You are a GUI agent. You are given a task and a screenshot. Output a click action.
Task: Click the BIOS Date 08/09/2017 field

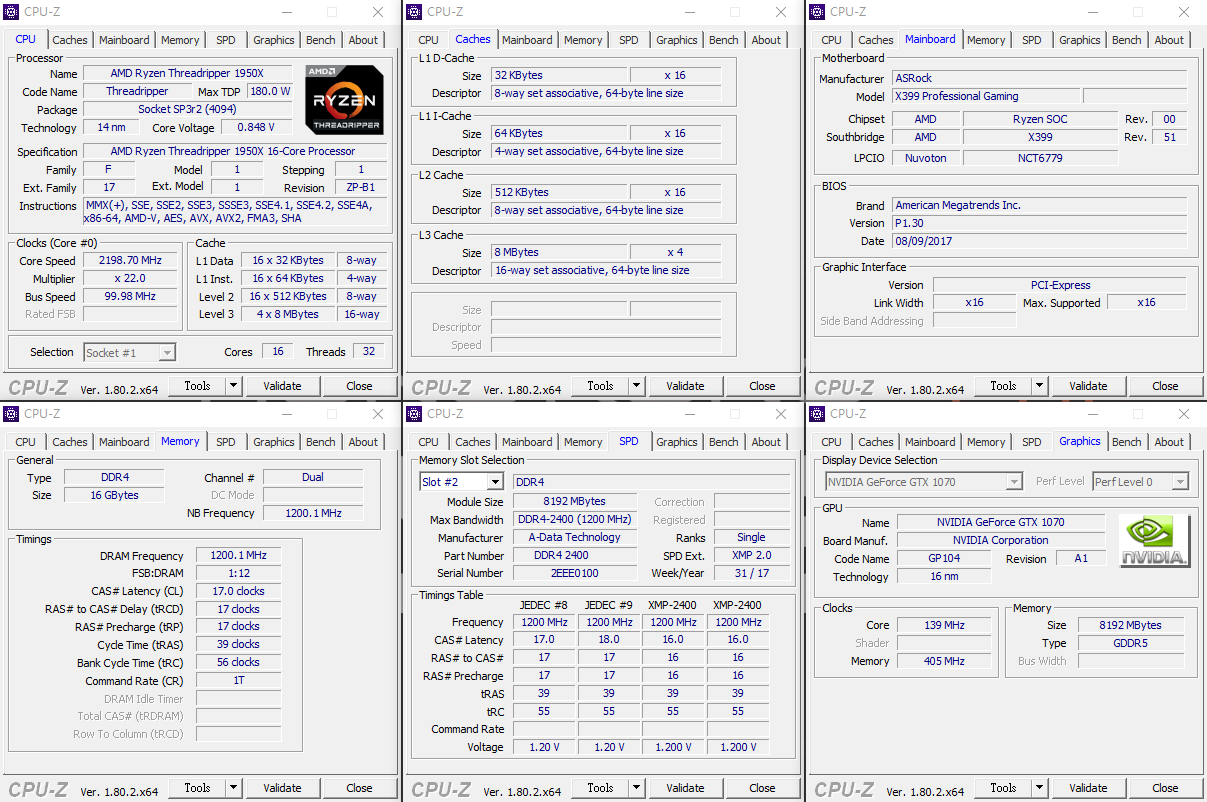point(1039,241)
